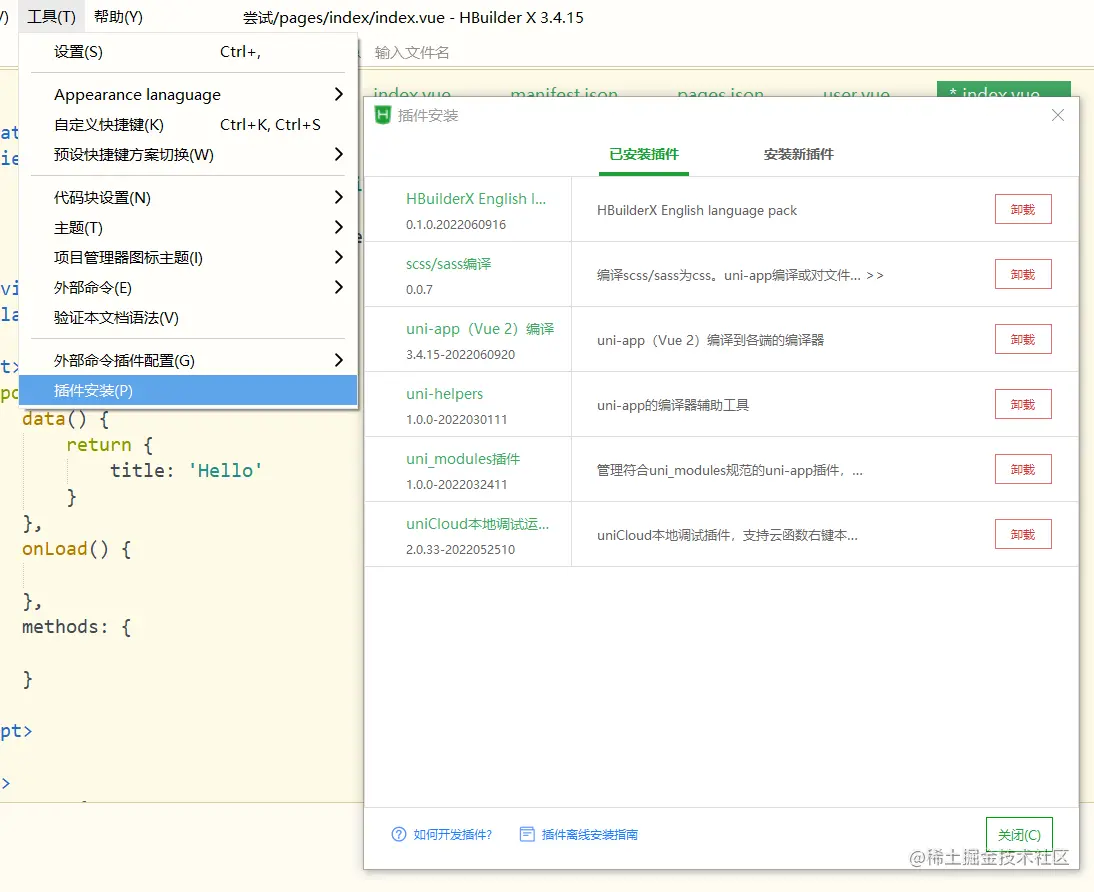
Task: Switch to 已安装插件 tab
Action: [643, 154]
